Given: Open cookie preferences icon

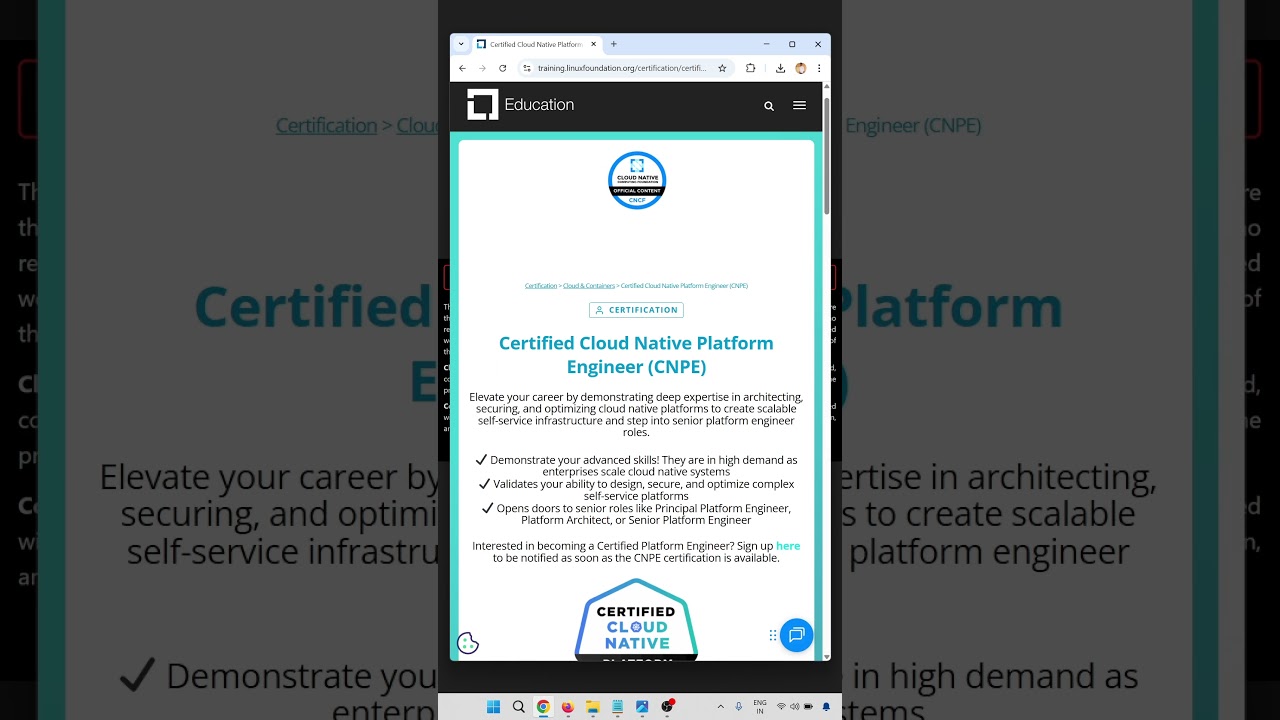Looking at the screenshot, I should pos(468,644).
